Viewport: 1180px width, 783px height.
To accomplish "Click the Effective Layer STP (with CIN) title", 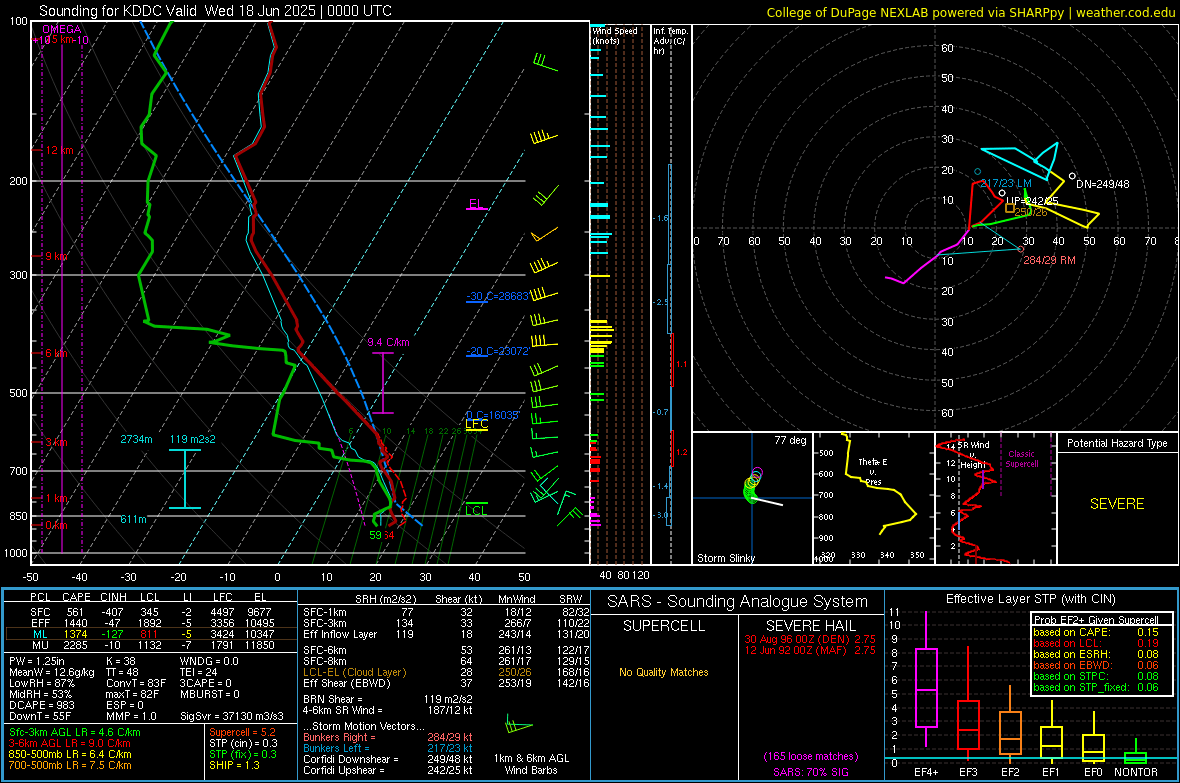I will click(1030, 599).
